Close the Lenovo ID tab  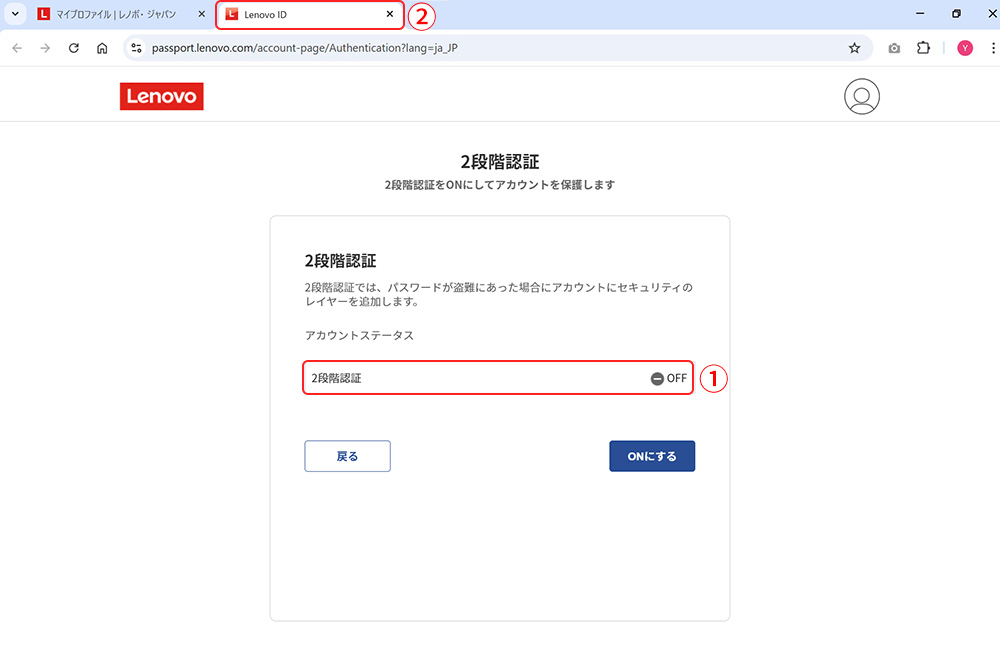coord(390,14)
